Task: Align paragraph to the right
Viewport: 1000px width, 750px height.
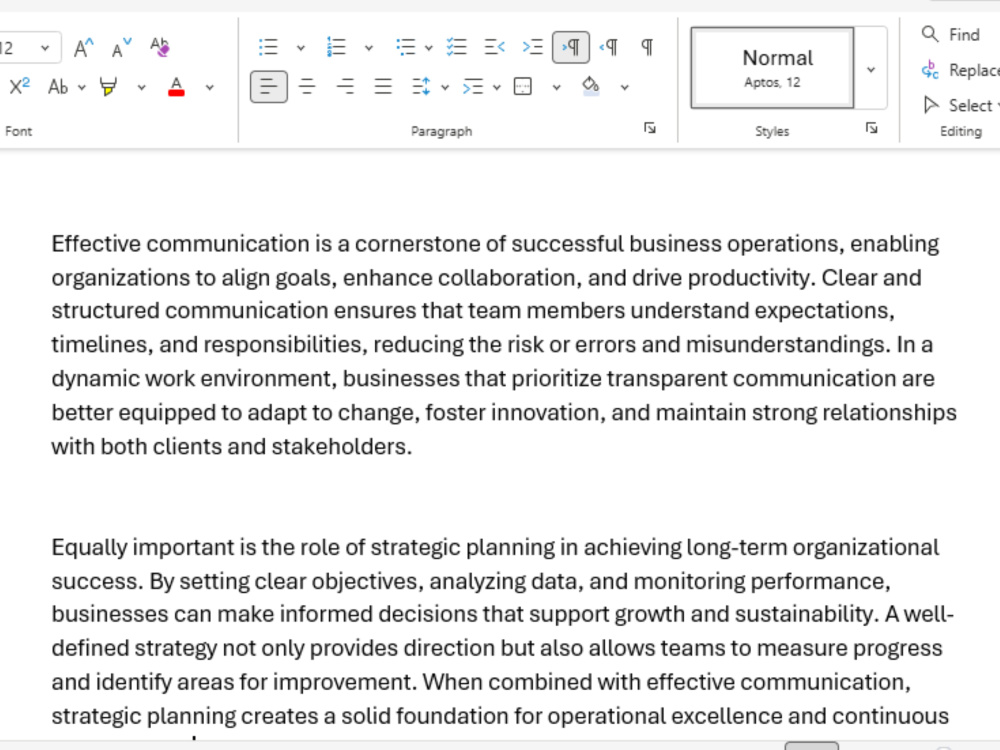Action: pos(345,86)
